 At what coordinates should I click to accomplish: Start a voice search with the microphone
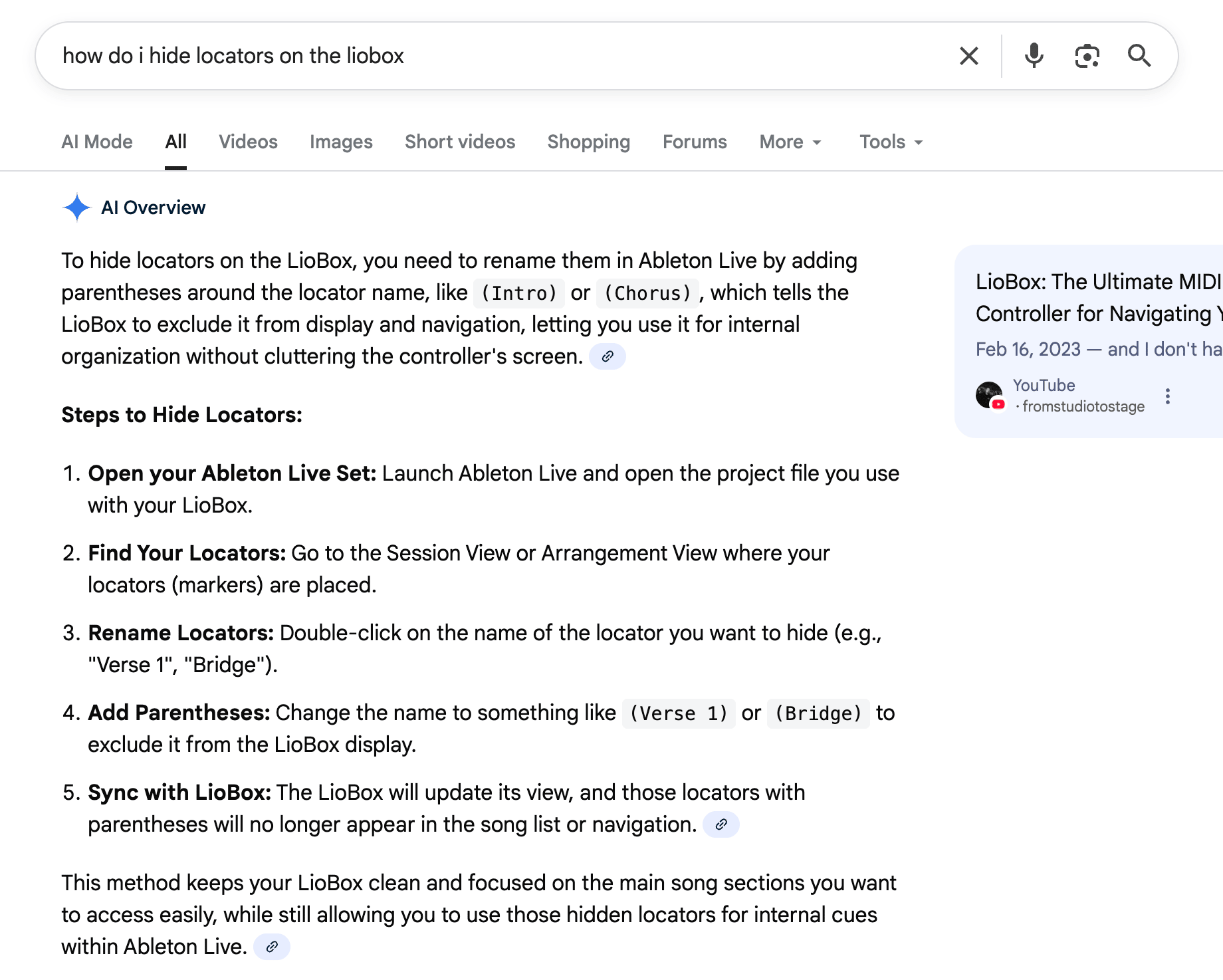[x=1034, y=56]
